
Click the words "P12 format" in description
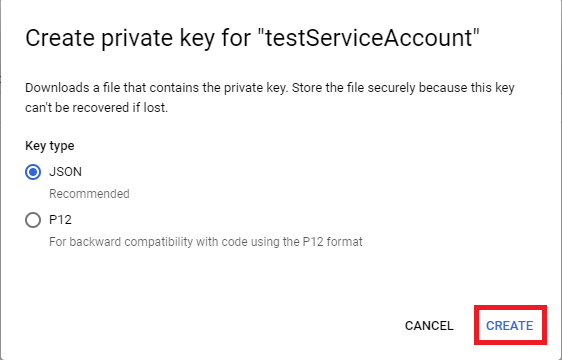click(x=333, y=242)
